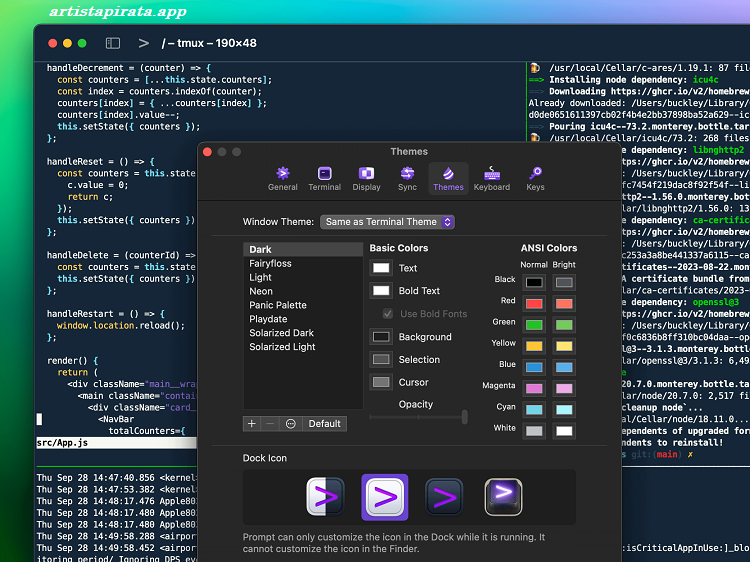Open the Keys preferences pane

coord(535,178)
